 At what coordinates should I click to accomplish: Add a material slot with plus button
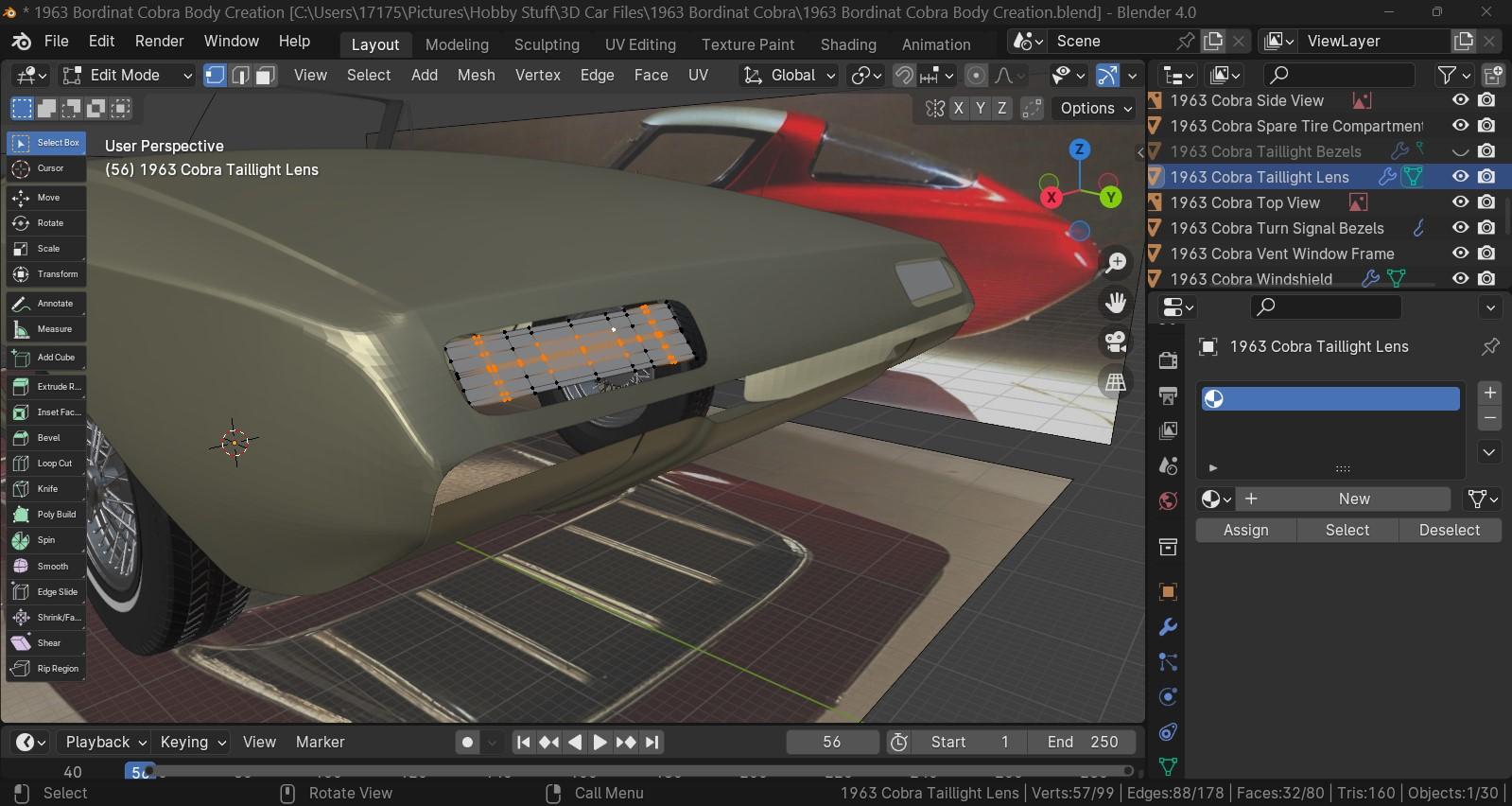(1489, 393)
